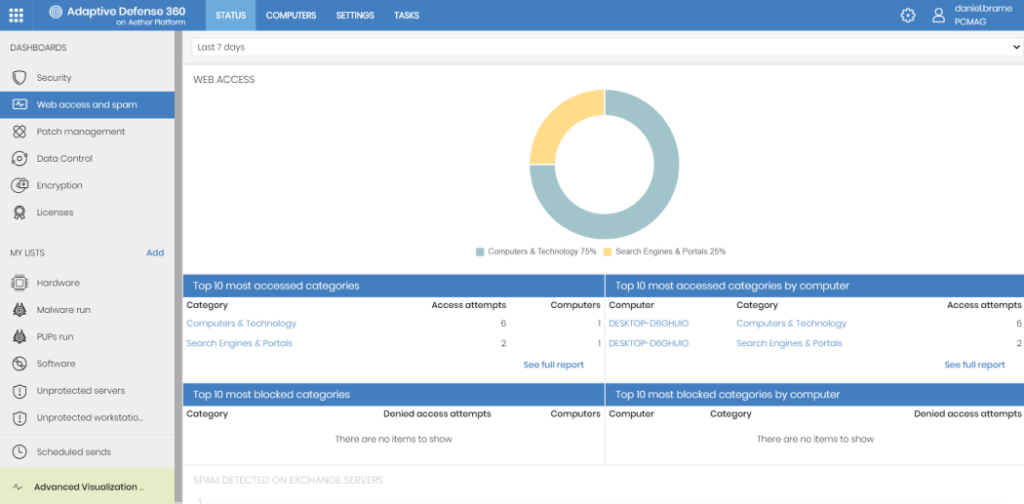This screenshot has height=504, width=1024.
Task: Click the Security shield icon
Action: [20, 78]
